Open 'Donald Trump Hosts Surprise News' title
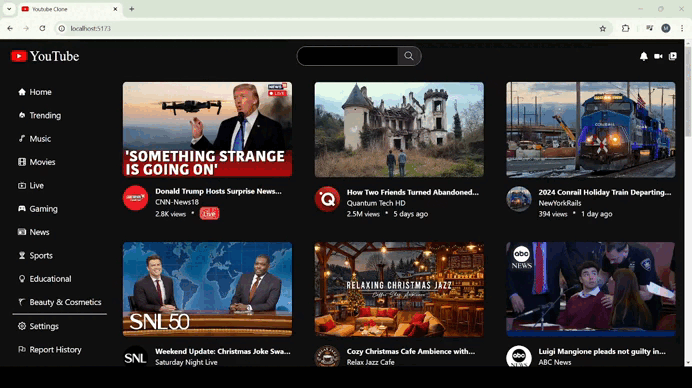The image size is (692, 388). pyautogui.click(x=218, y=191)
